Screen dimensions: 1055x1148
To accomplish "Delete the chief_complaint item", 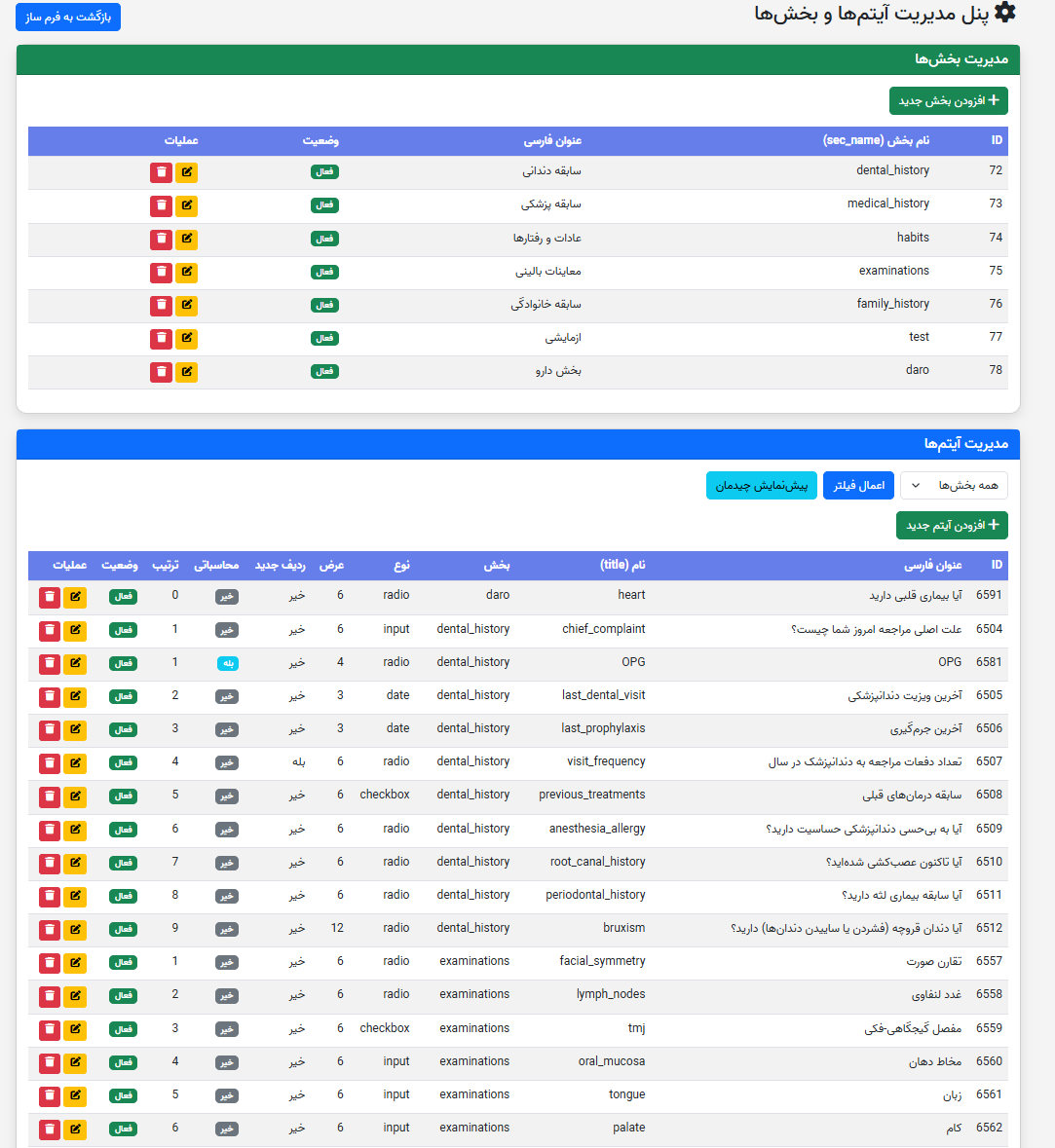I will 50,630.
